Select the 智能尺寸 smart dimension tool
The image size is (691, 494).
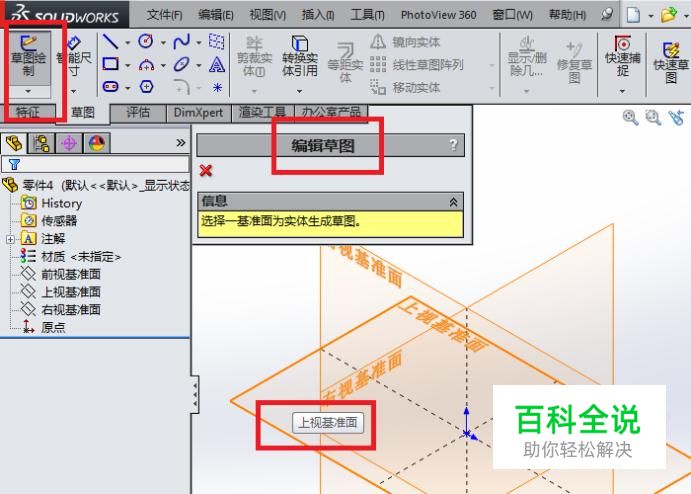pyautogui.click(x=74, y=56)
